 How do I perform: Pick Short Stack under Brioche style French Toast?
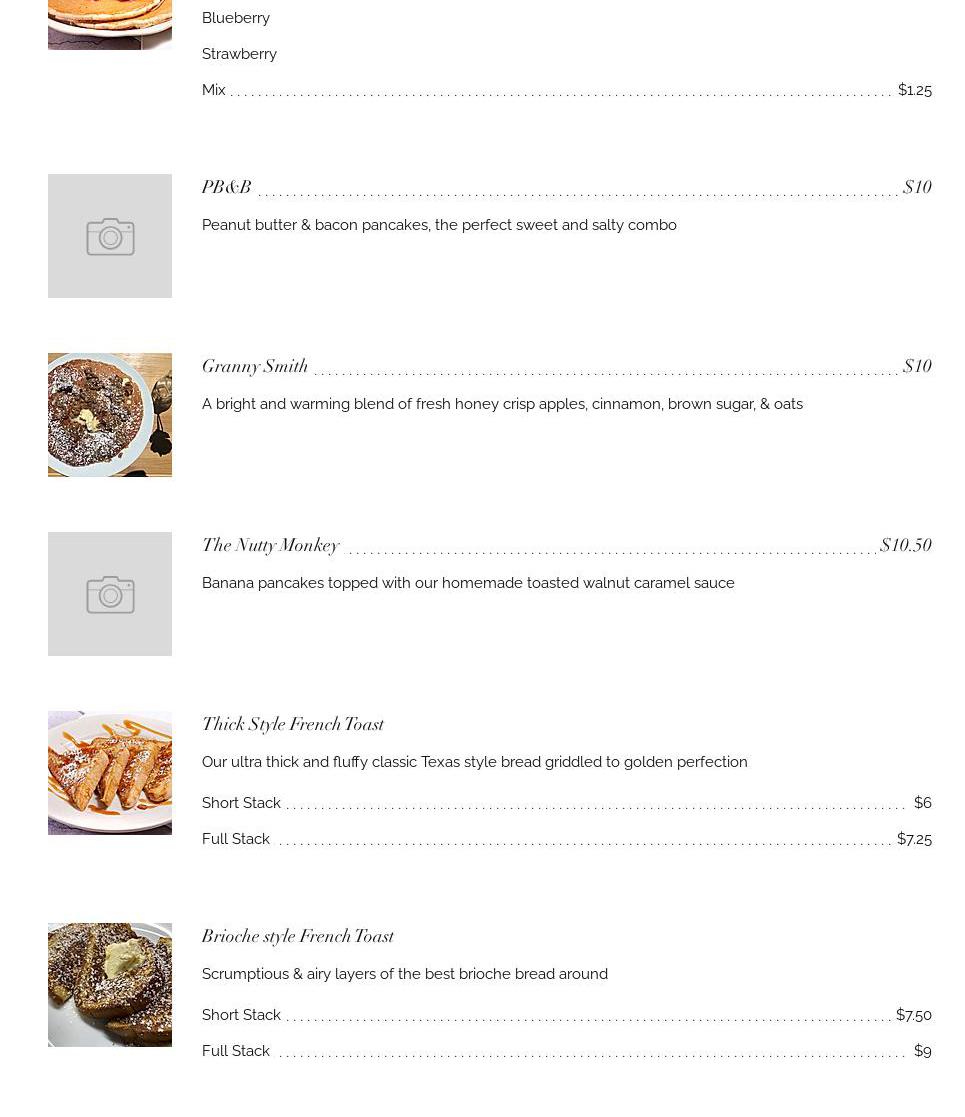241,1015
